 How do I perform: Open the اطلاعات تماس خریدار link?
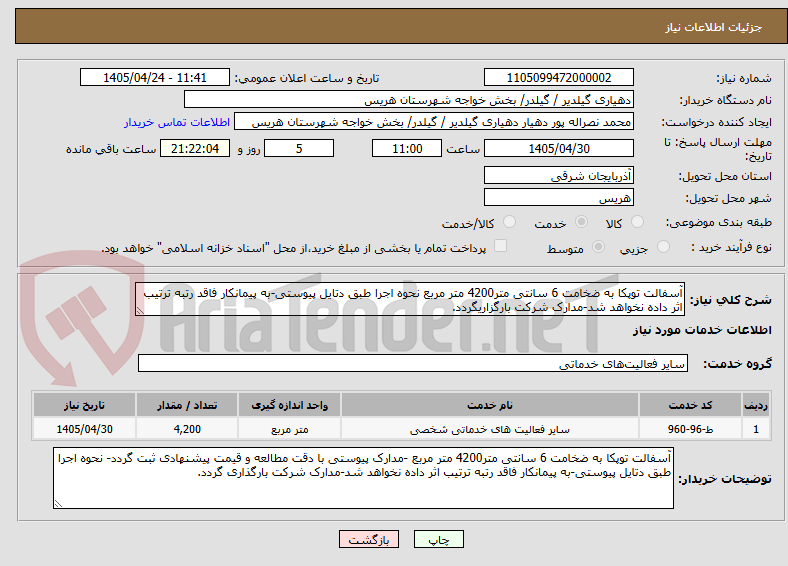177,122
